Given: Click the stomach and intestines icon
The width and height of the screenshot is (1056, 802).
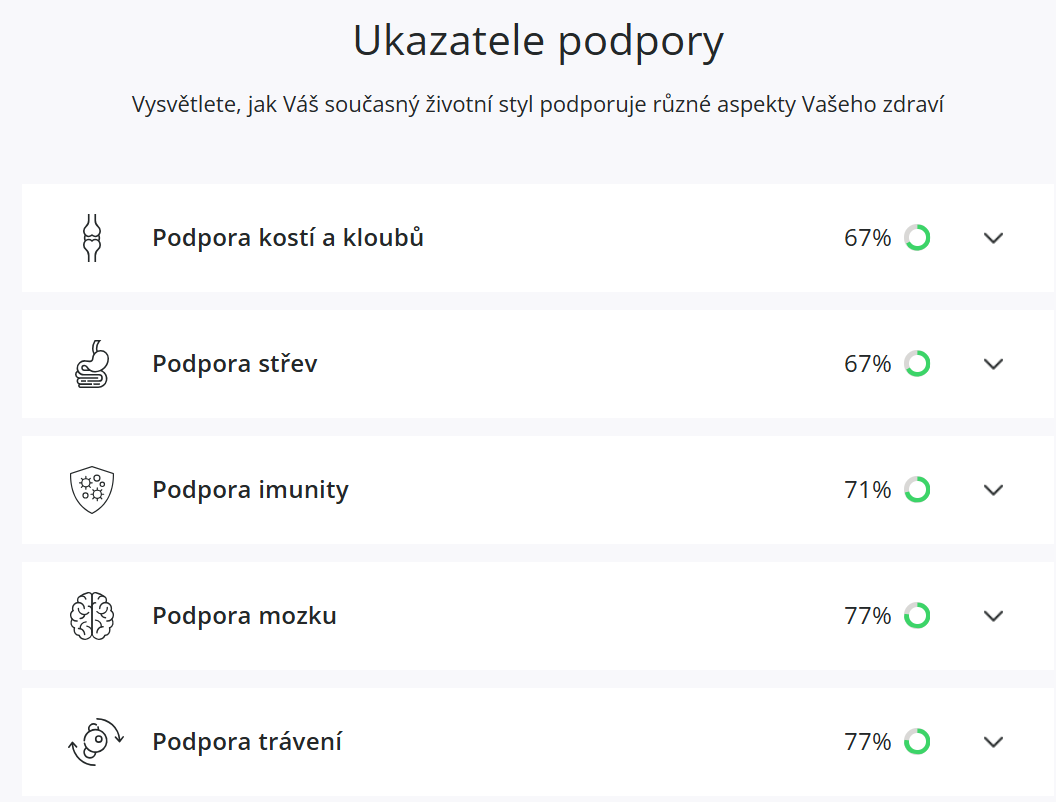Looking at the screenshot, I should (x=92, y=364).
